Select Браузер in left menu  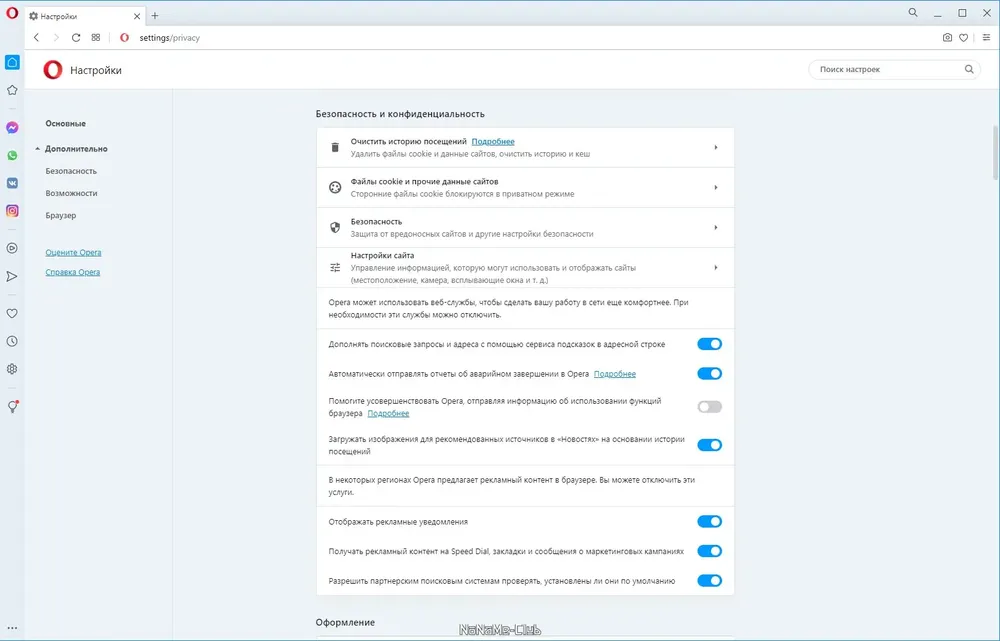coord(61,216)
